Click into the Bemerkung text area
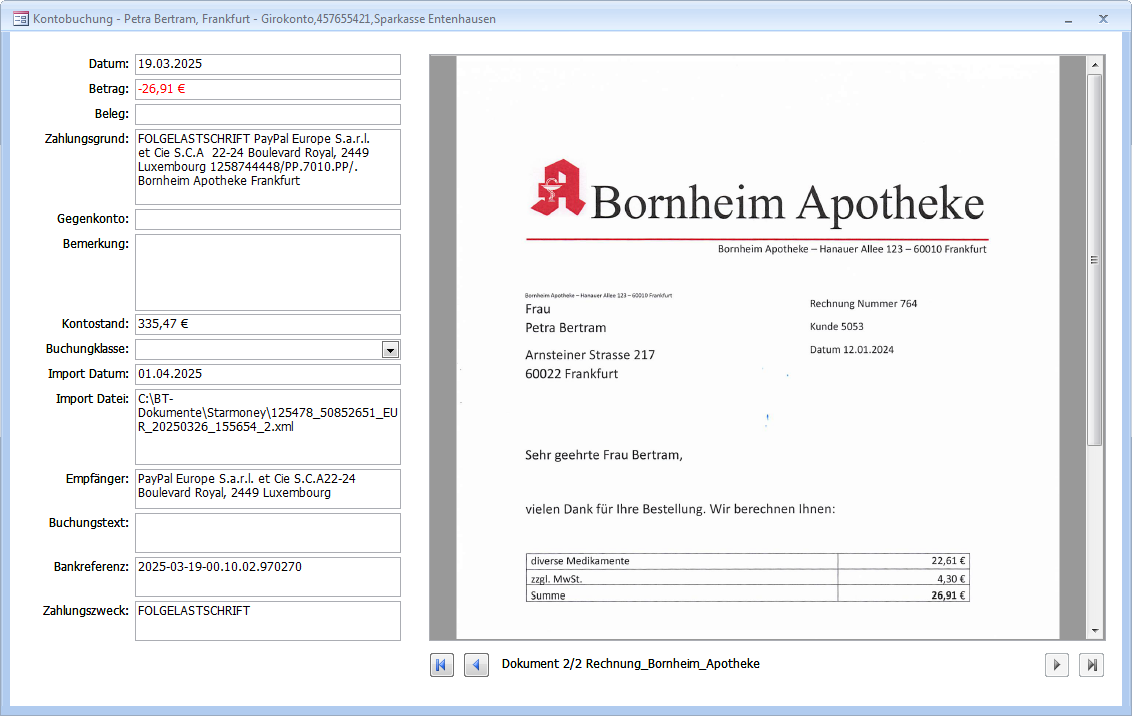 (268, 272)
